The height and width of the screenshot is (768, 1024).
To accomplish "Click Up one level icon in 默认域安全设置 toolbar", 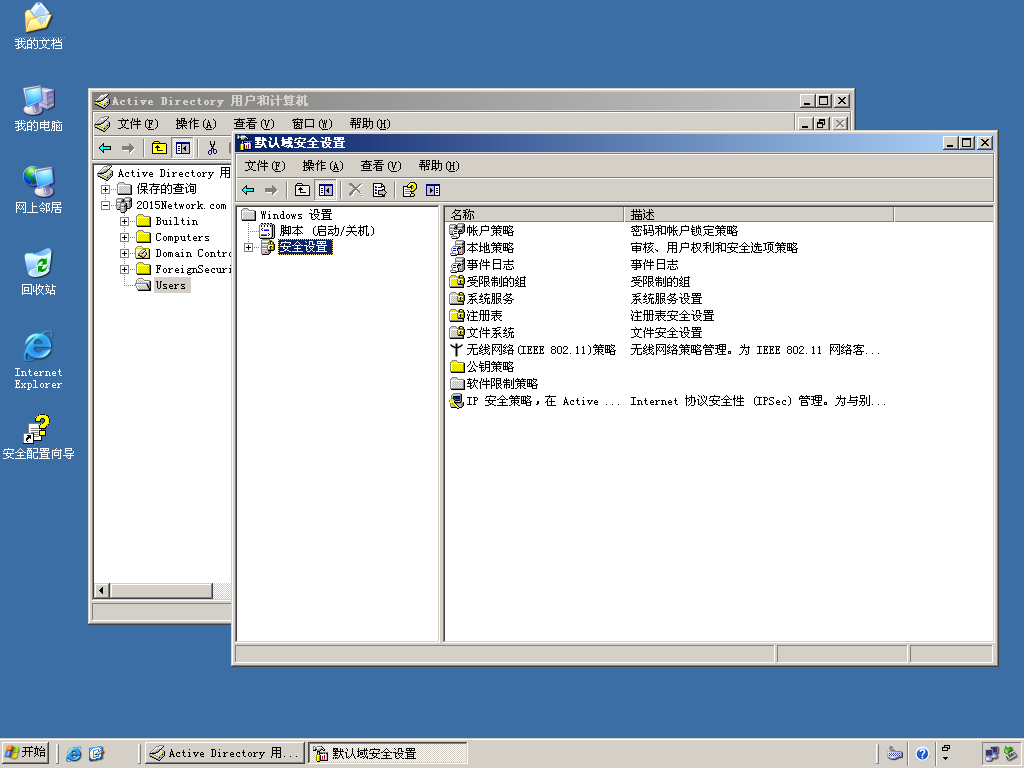I will tap(302, 190).
